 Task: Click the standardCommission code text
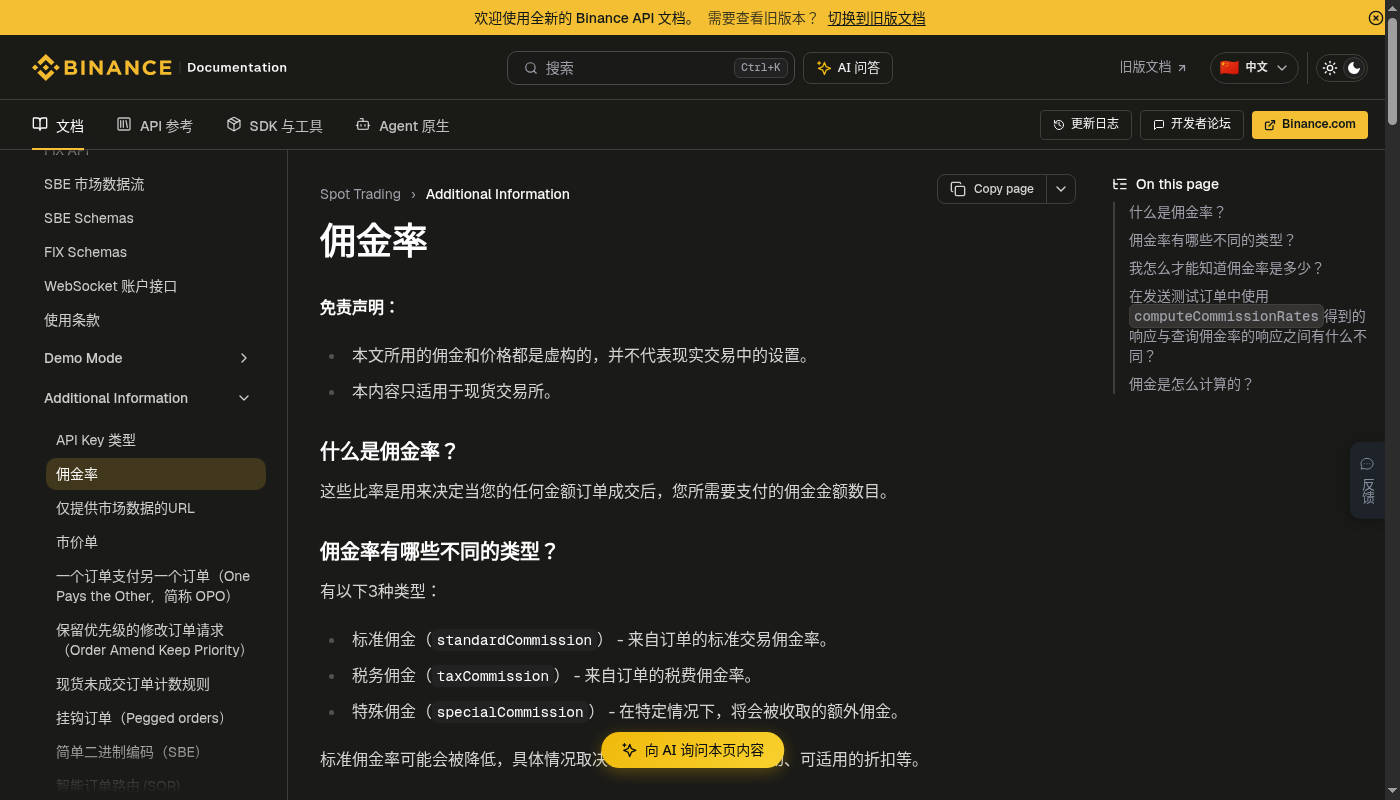tap(514, 640)
